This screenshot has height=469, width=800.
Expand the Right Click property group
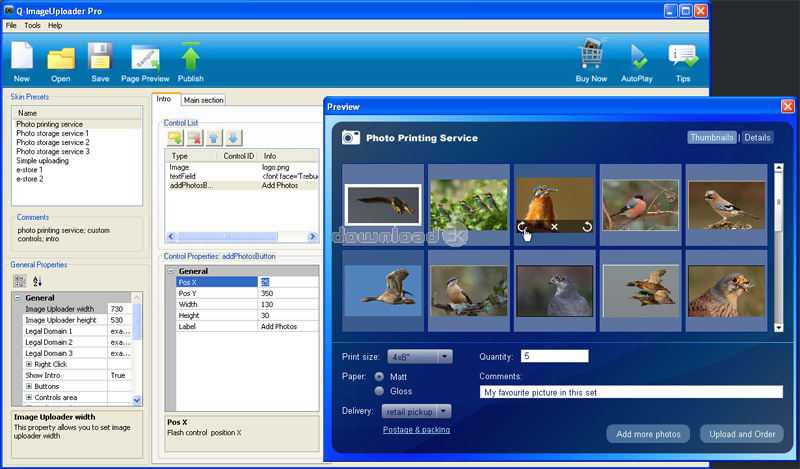tap(29, 364)
